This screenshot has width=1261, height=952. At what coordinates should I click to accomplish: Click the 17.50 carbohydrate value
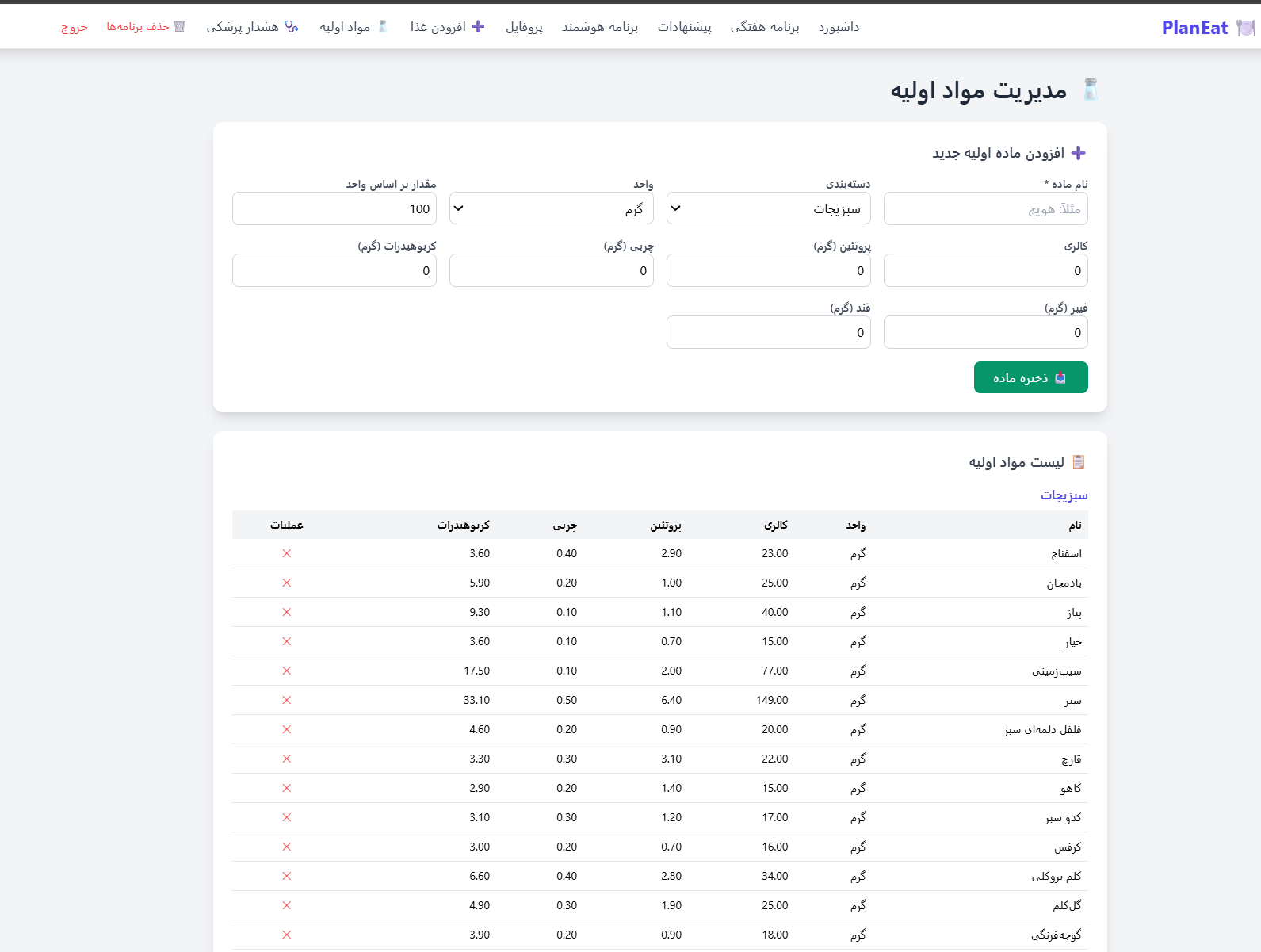coord(477,671)
